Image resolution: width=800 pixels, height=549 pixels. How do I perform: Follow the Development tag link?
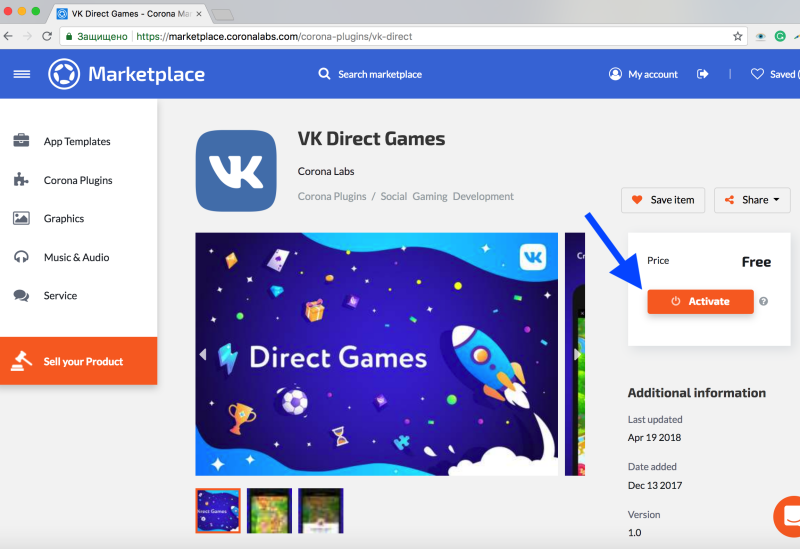[x=483, y=196]
